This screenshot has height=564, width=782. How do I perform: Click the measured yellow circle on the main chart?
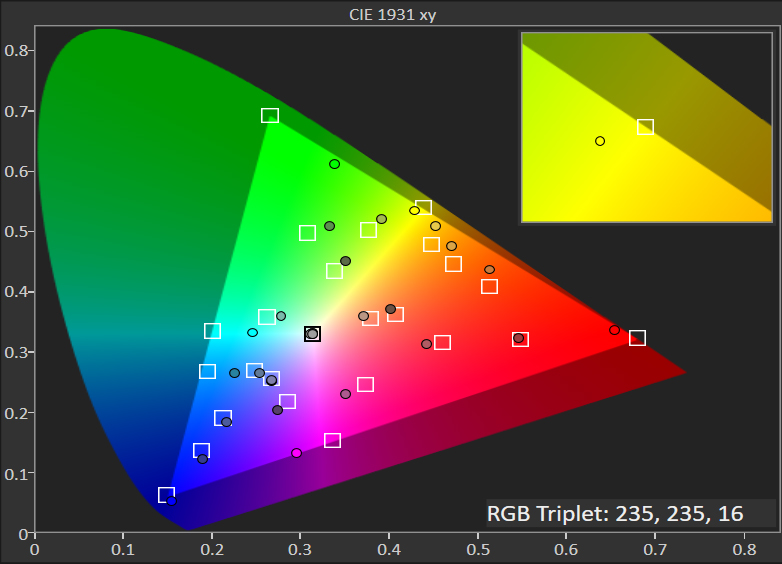point(414,210)
